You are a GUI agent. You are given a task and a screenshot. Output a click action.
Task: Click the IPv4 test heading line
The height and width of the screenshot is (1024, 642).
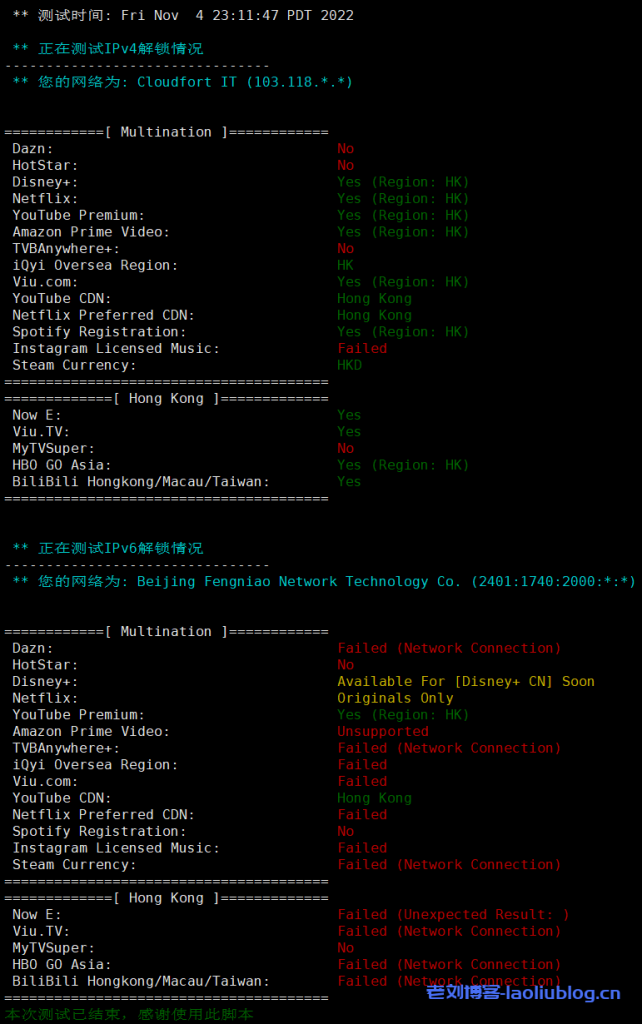(x=108, y=48)
